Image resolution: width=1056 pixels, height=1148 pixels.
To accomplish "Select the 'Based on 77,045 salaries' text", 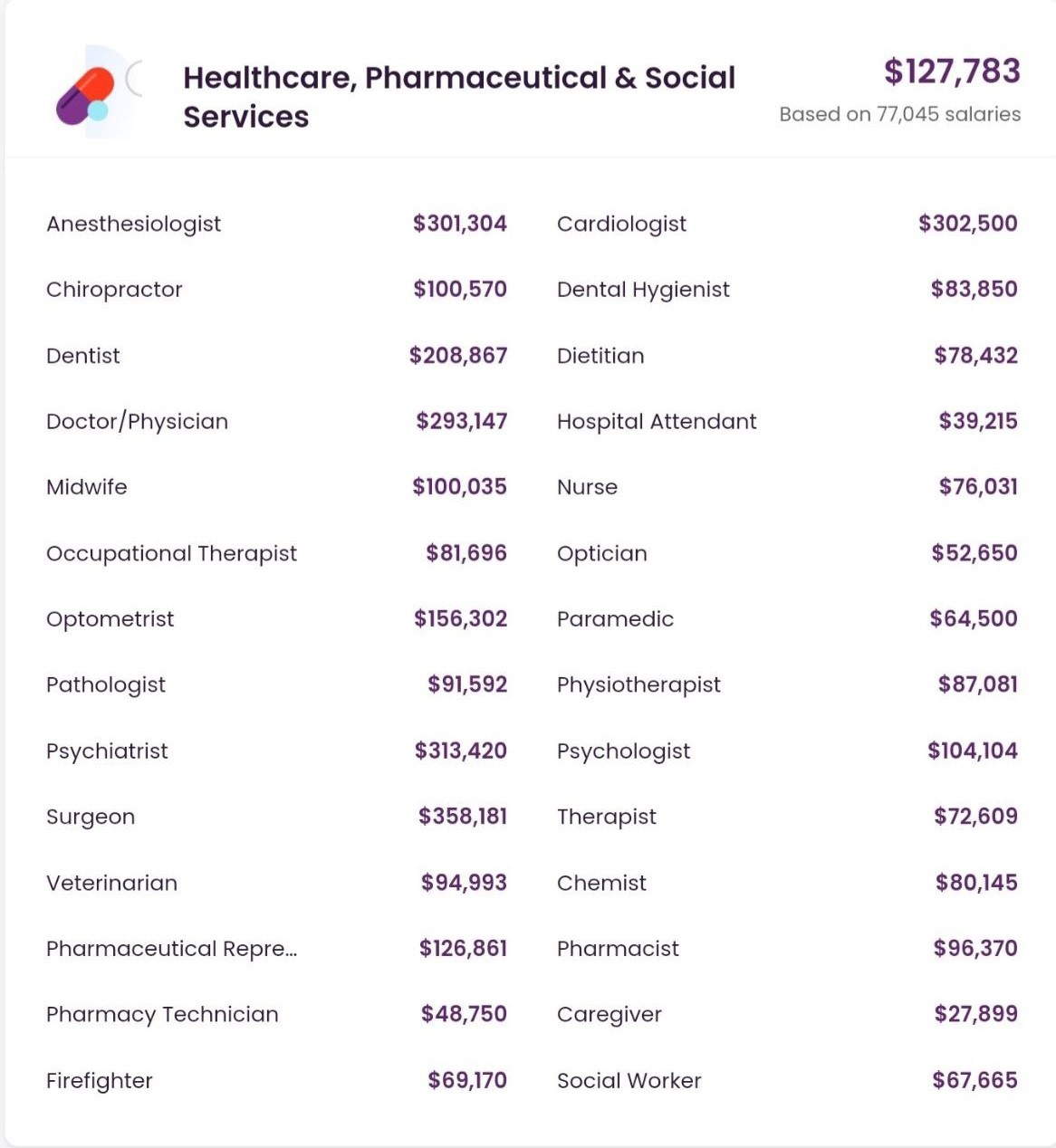I will coord(899,115).
